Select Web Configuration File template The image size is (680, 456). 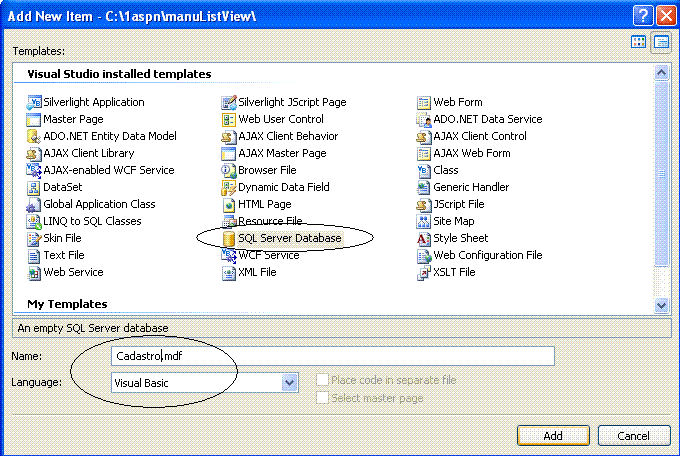480,255
